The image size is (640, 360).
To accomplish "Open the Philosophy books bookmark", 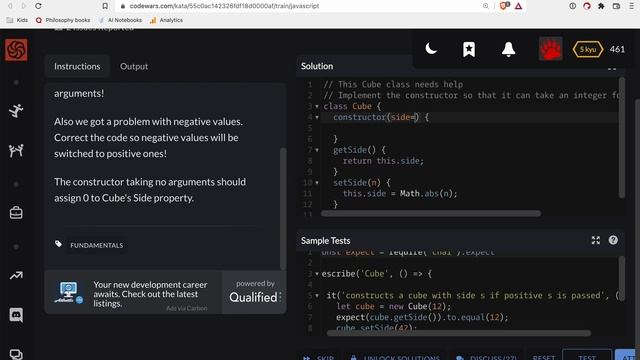I will click(x=63, y=20).
